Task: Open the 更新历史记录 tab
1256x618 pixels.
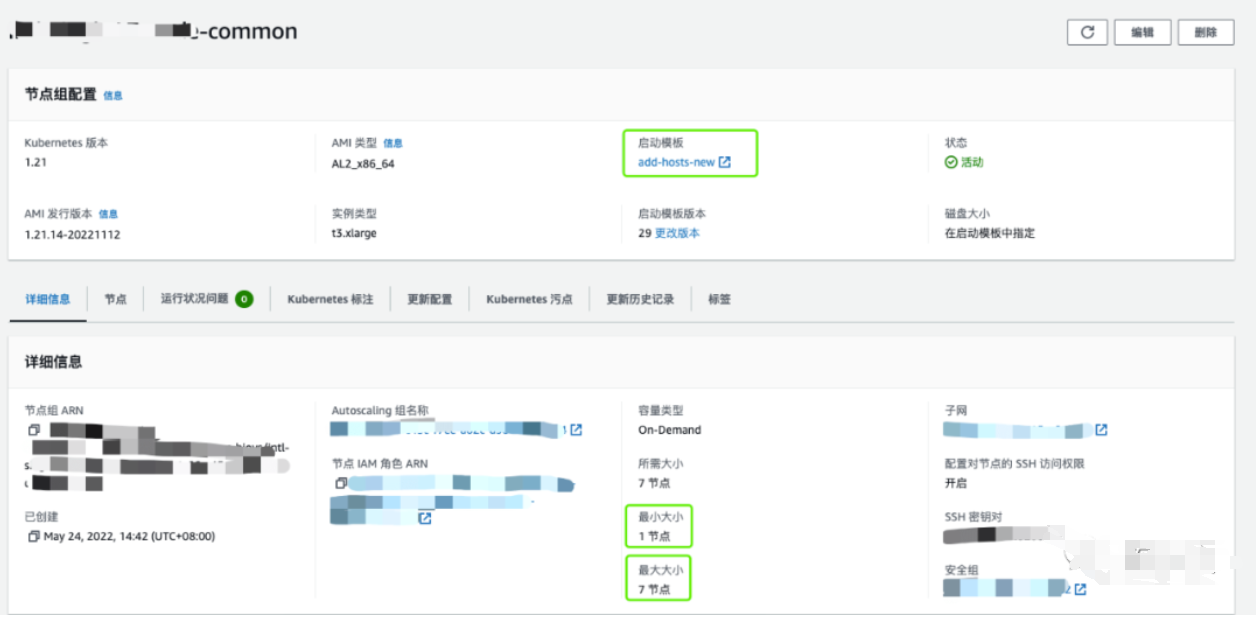Action: coord(640,299)
